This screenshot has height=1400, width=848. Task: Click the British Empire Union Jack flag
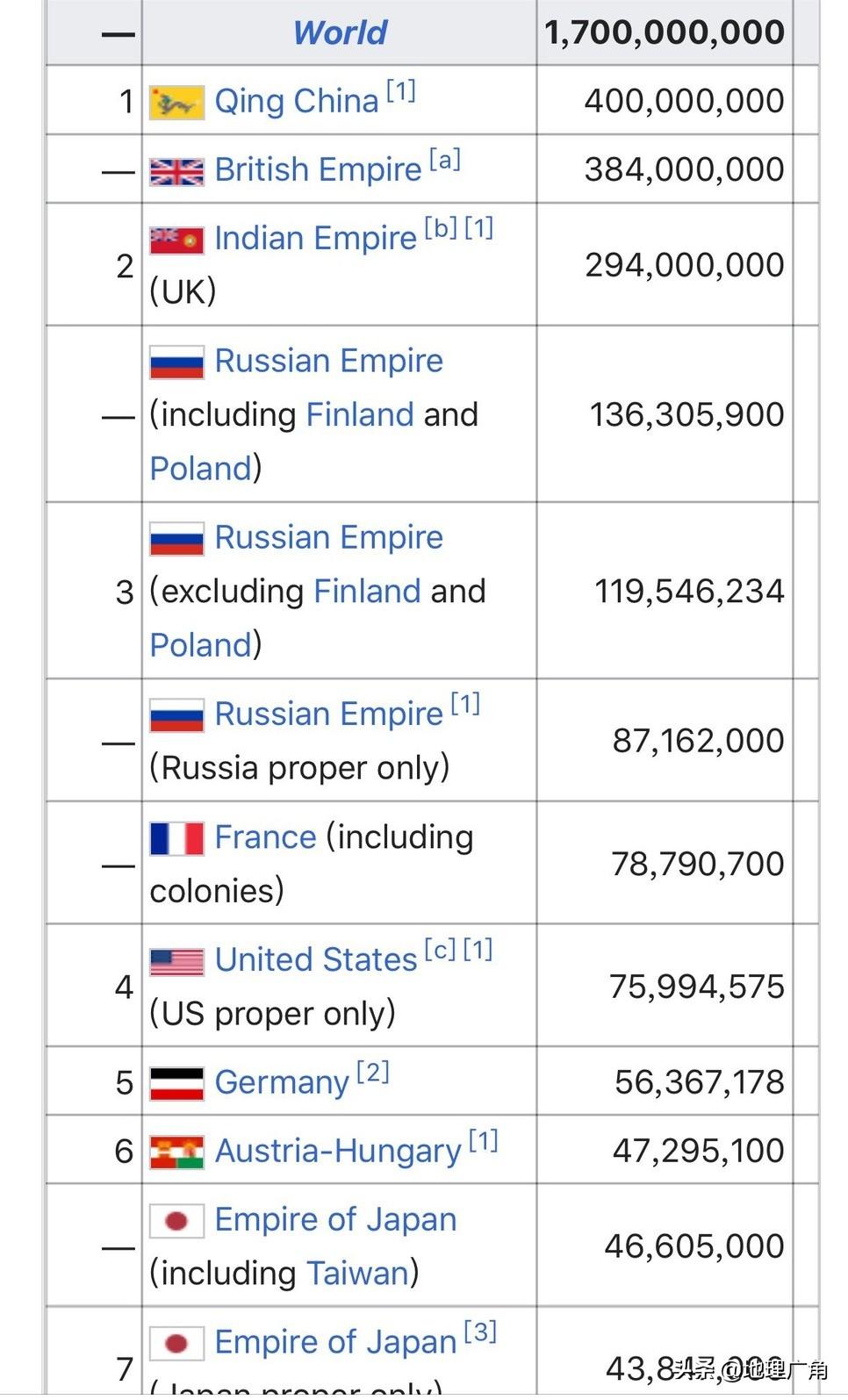176,170
